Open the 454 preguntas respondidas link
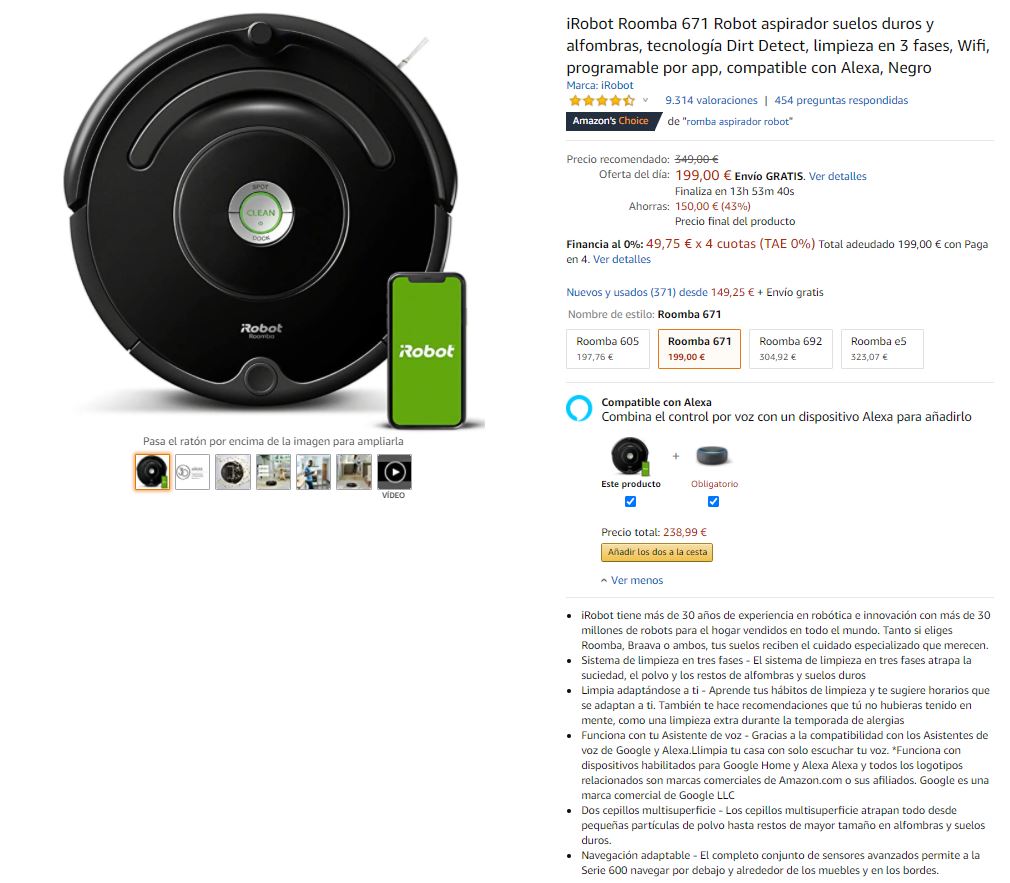1010x883 pixels. [841, 100]
